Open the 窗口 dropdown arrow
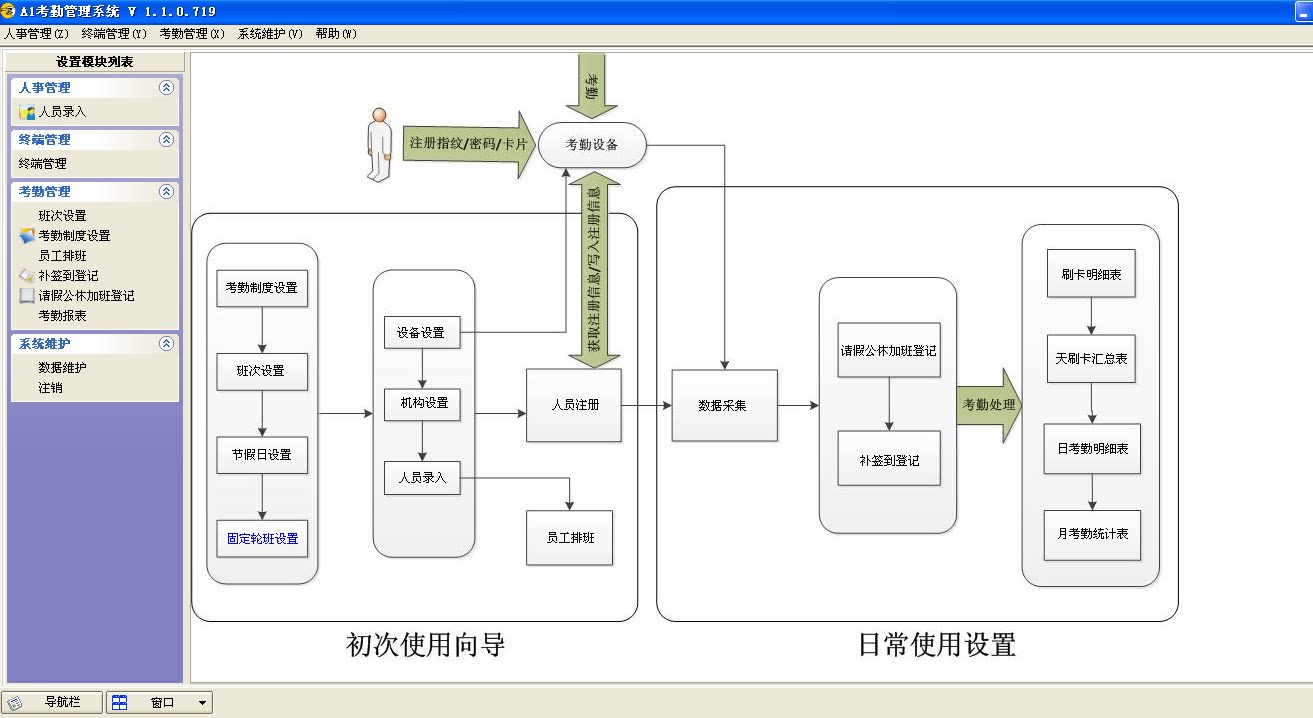The width and height of the screenshot is (1313, 718). click(x=202, y=703)
